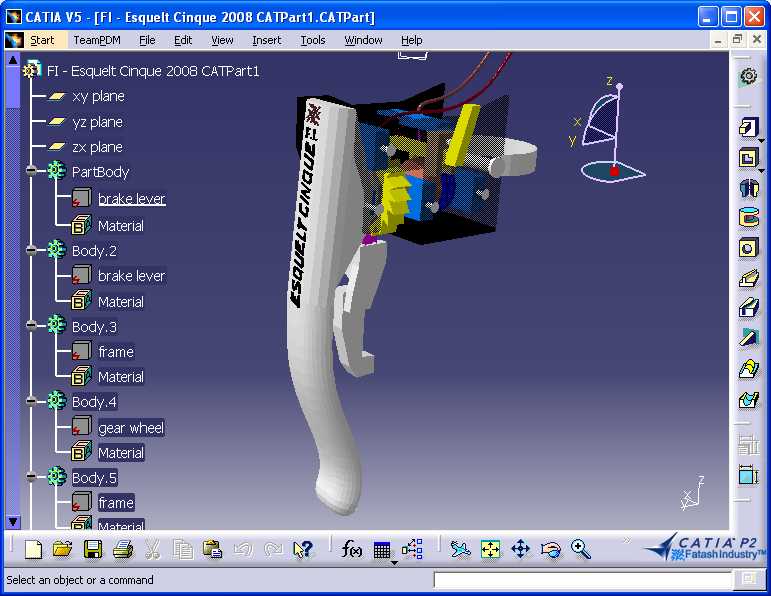
Task: Open the Tools menu
Action: [x=313, y=40]
